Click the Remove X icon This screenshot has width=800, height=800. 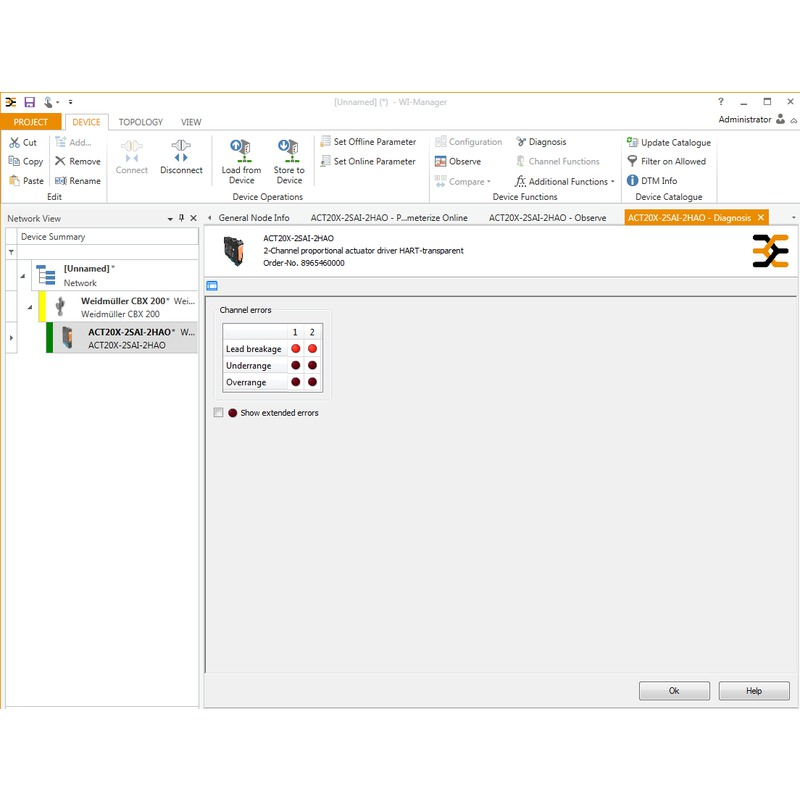60,161
